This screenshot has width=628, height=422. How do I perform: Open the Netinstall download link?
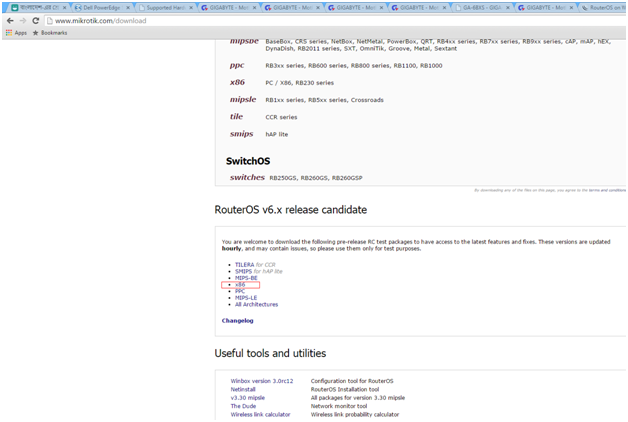[x=243, y=390]
